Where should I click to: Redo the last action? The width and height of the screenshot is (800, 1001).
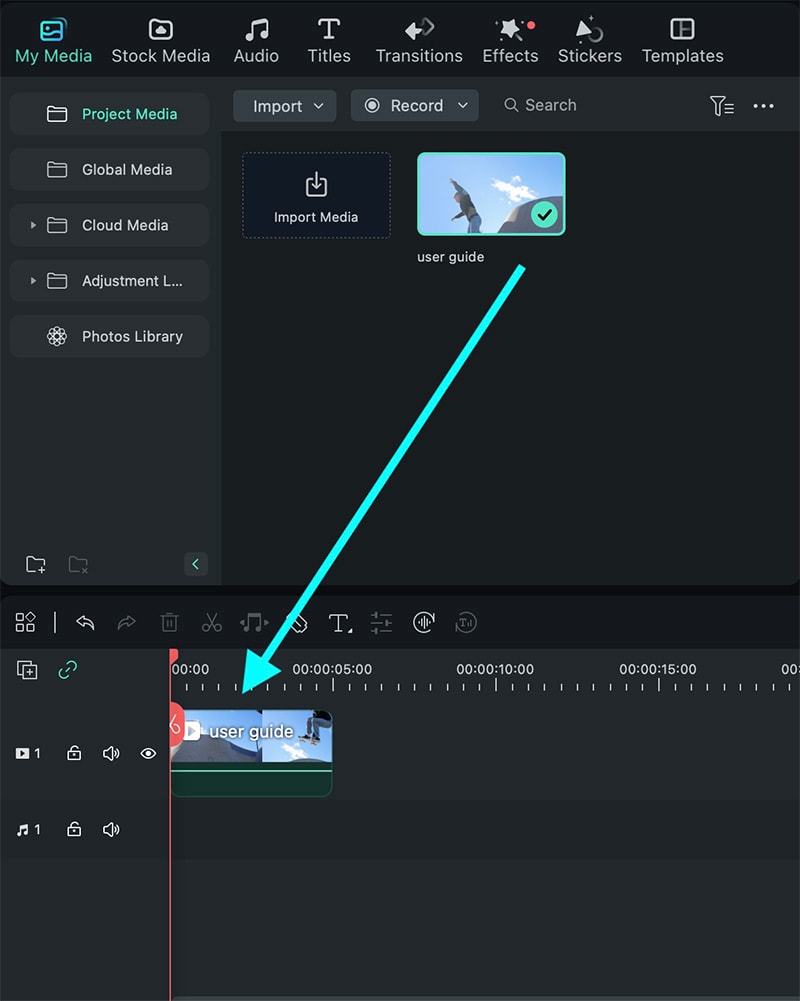point(127,622)
